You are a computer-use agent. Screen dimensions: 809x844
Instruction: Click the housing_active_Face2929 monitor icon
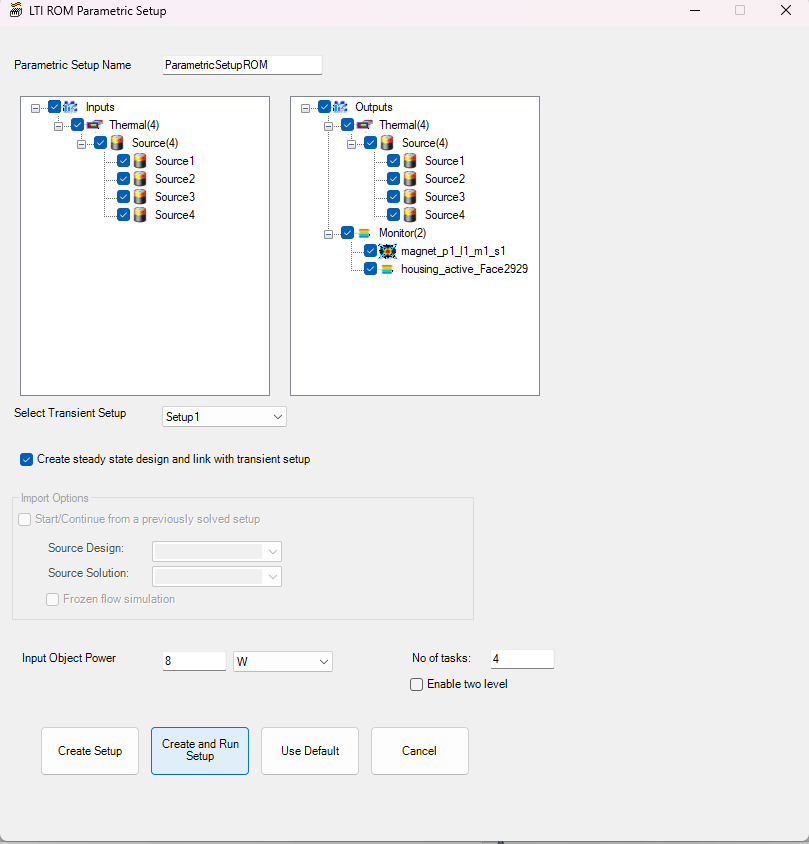[x=387, y=269]
